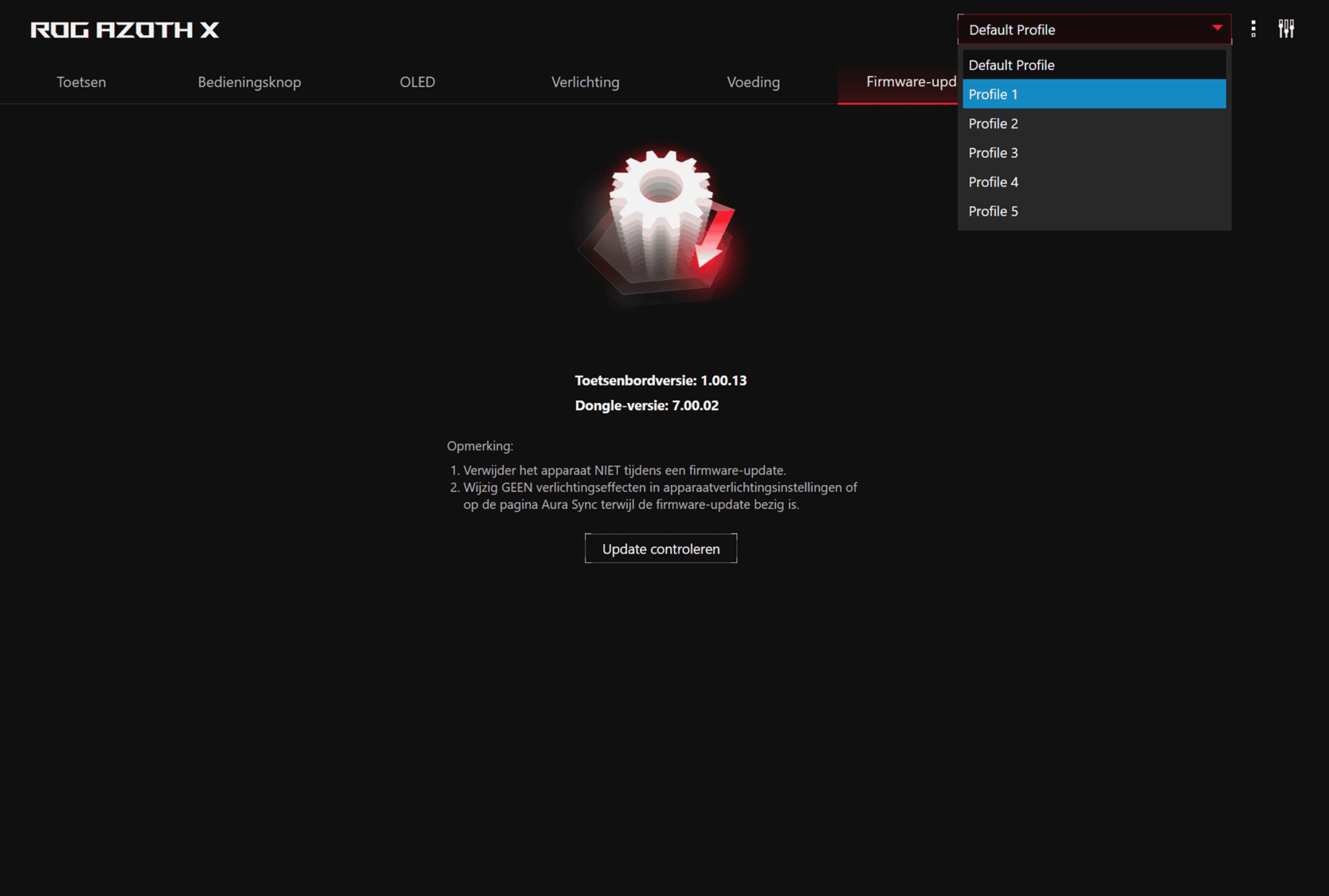Viewport: 1329px width, 896px height.
Task: Open the Toetsen tab
Action: tap(81, 82)
